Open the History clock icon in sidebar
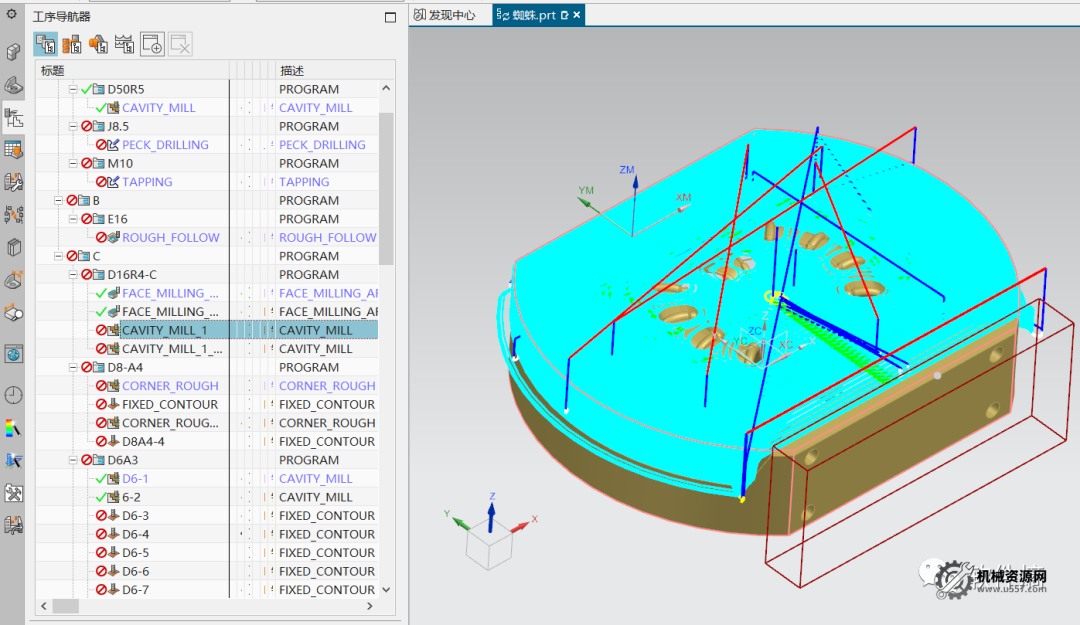 click(13, 395)
